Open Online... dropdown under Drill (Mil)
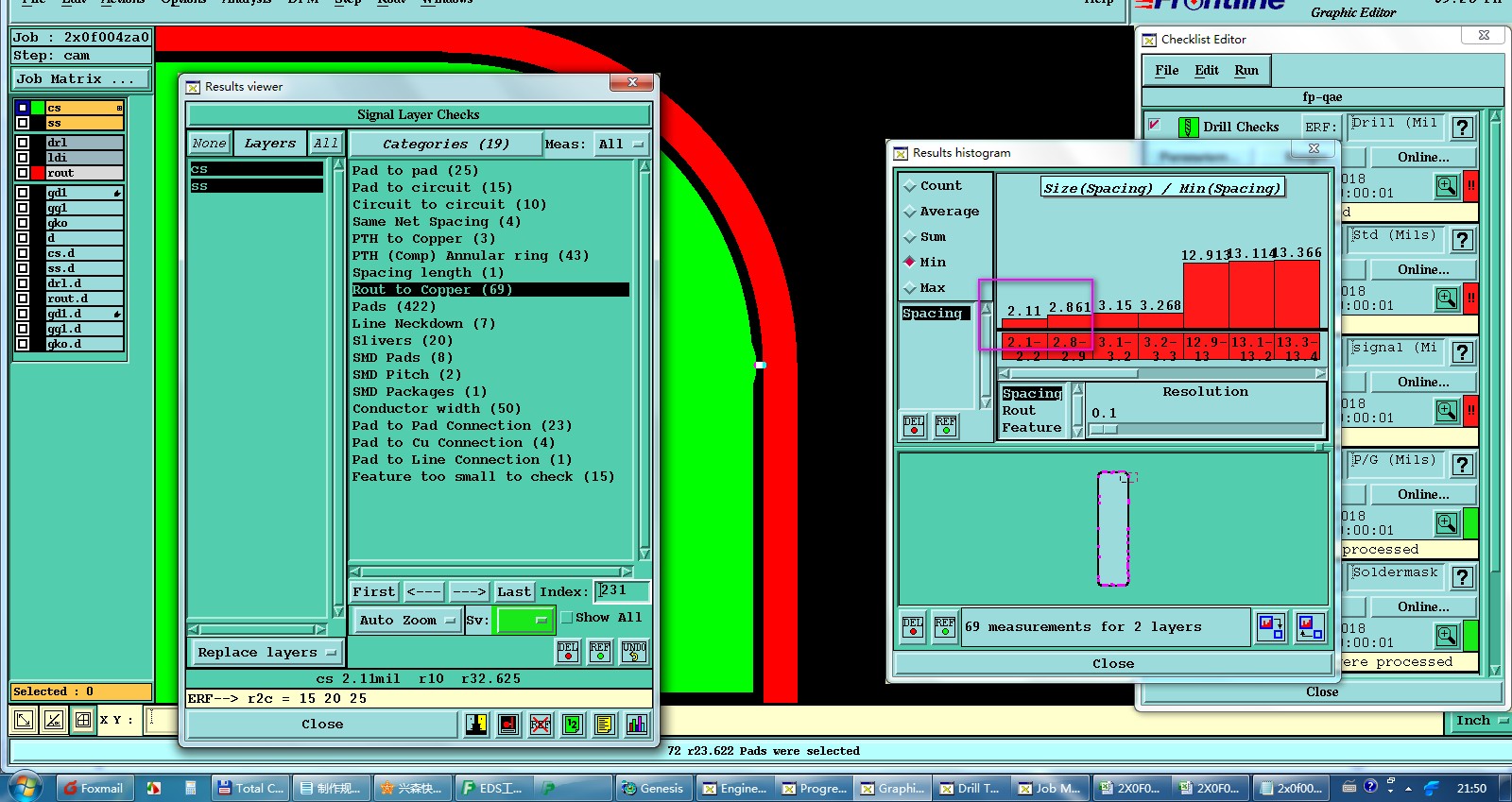 [x=1422, y=158]
